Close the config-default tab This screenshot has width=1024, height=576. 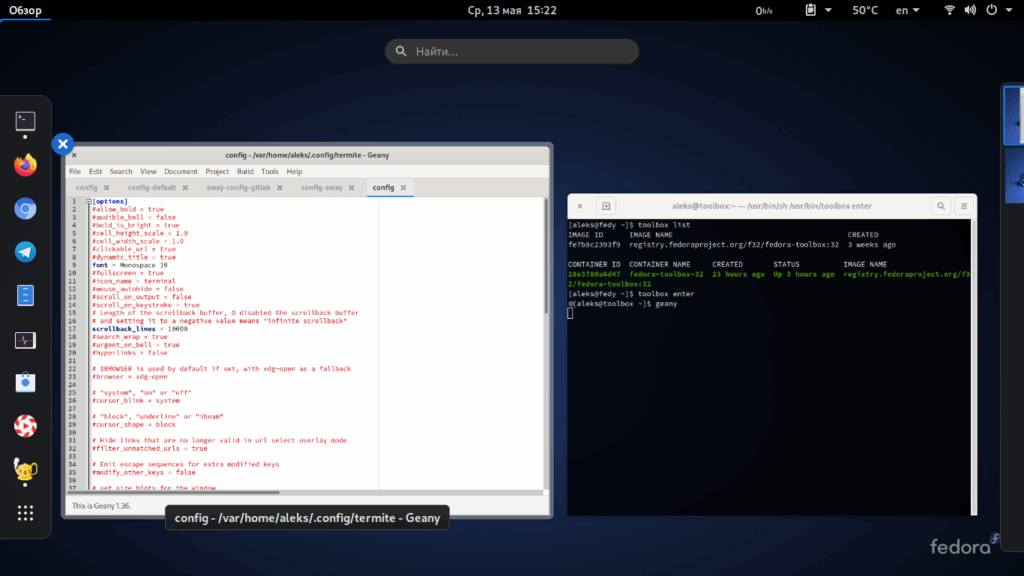click(185, 187)
